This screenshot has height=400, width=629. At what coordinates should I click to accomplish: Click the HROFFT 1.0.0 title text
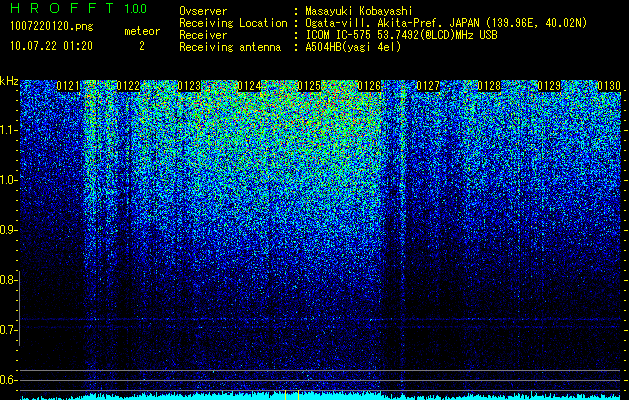(79, 8)
